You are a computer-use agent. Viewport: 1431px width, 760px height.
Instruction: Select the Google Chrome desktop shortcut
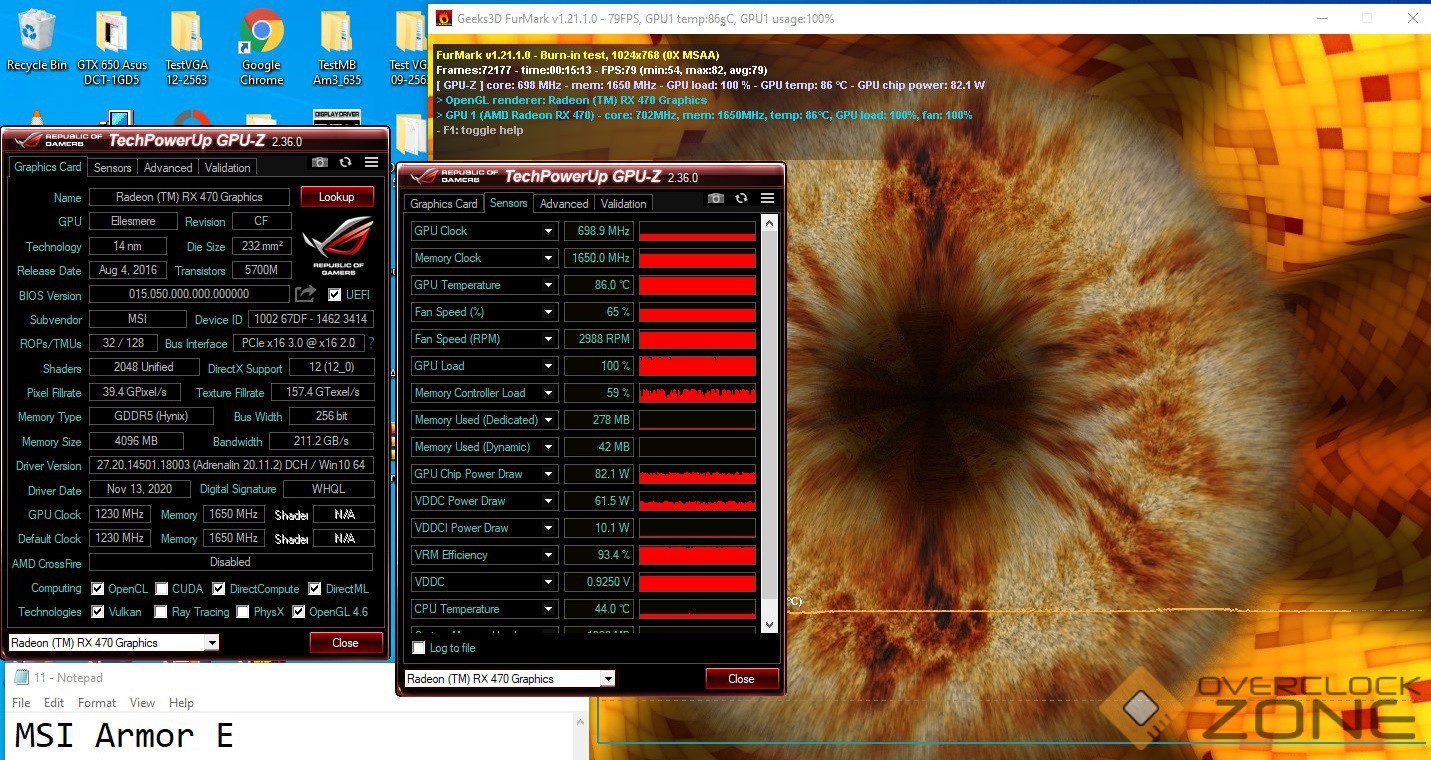point(261,46)
